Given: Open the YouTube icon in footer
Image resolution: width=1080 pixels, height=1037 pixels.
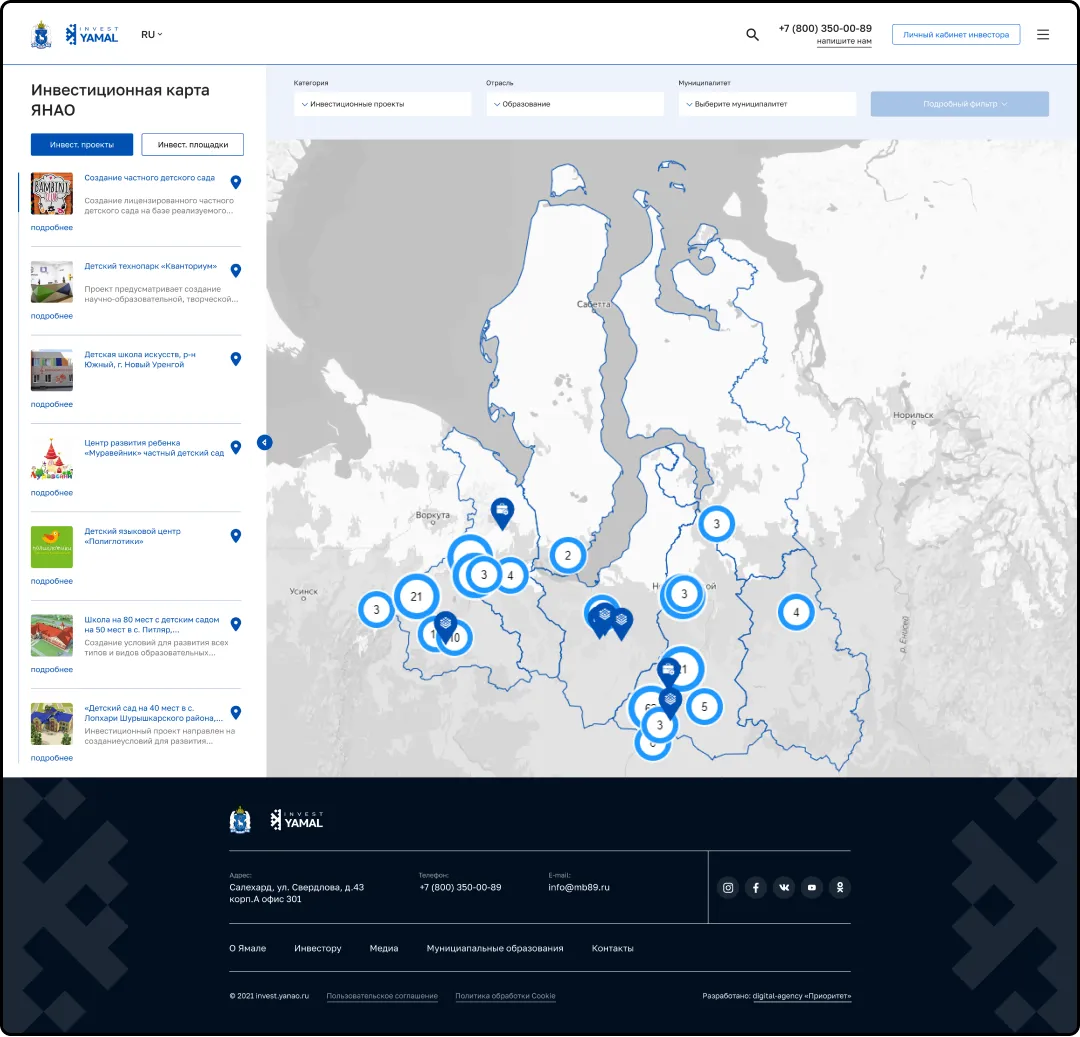Looking at the screenshot, I should click(812, 887).
